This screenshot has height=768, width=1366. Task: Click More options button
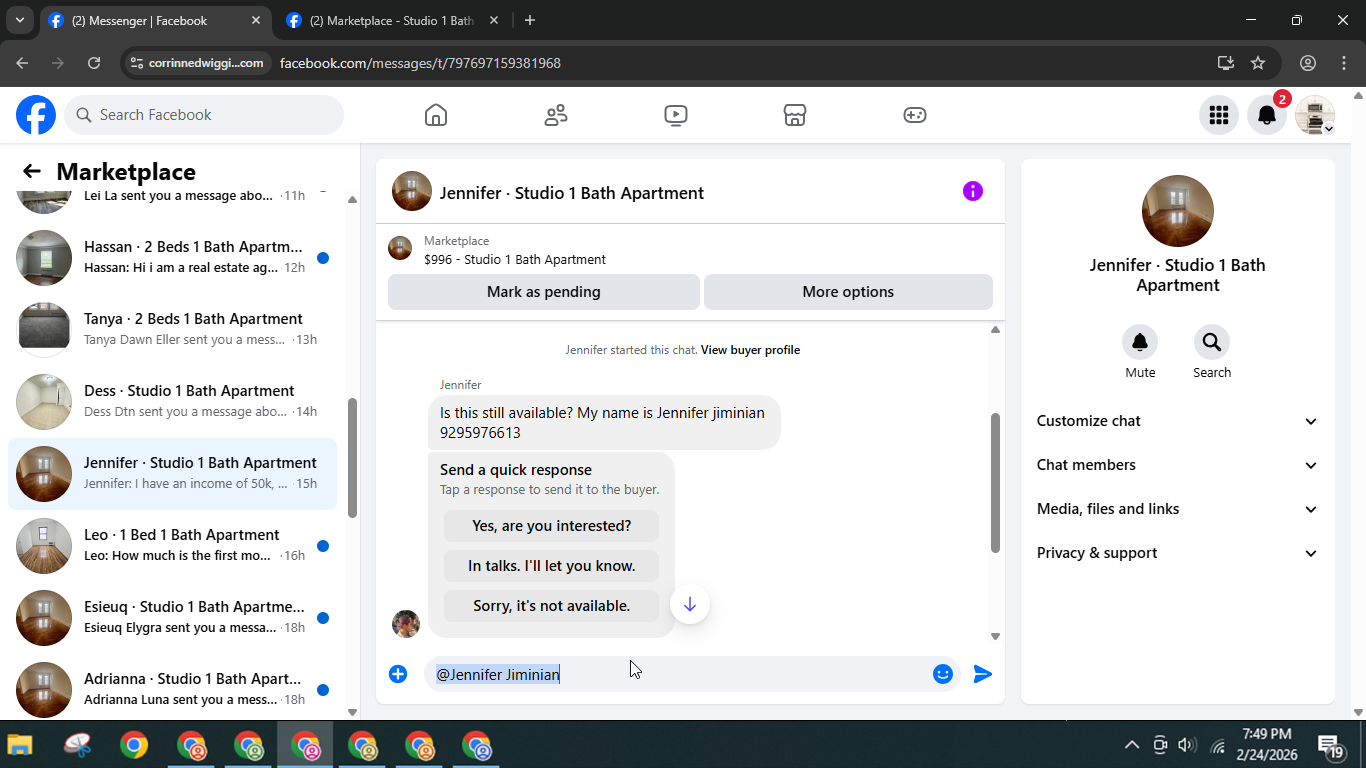pos(848,292)
